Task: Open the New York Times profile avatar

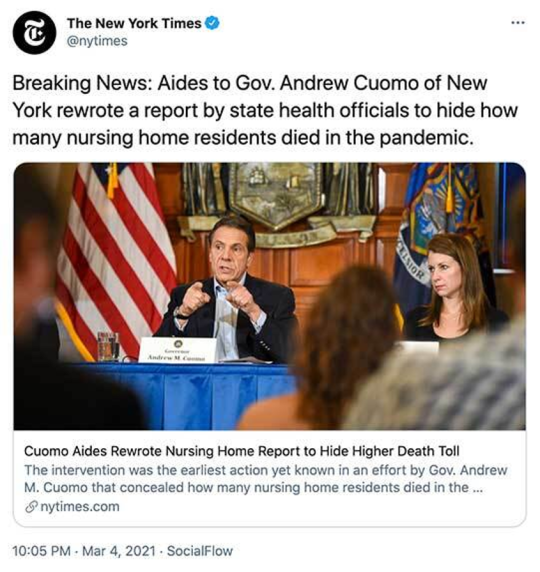Action: pos(34,32)
